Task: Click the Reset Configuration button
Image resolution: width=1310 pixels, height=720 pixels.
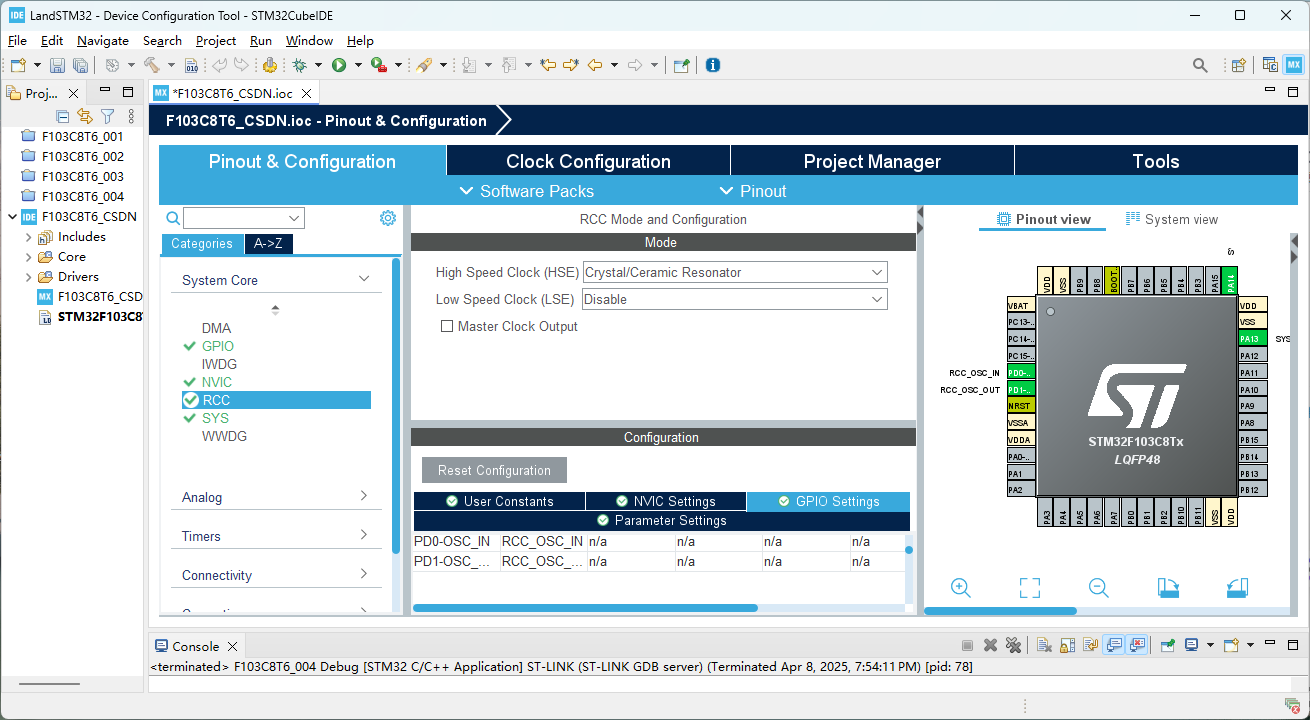Action: click(x=494, y=470)
